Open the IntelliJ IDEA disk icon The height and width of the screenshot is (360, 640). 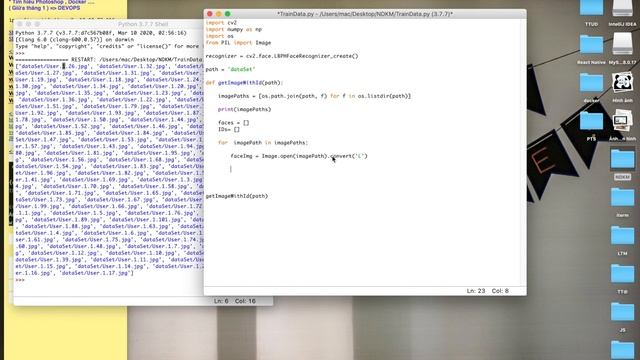622,8
